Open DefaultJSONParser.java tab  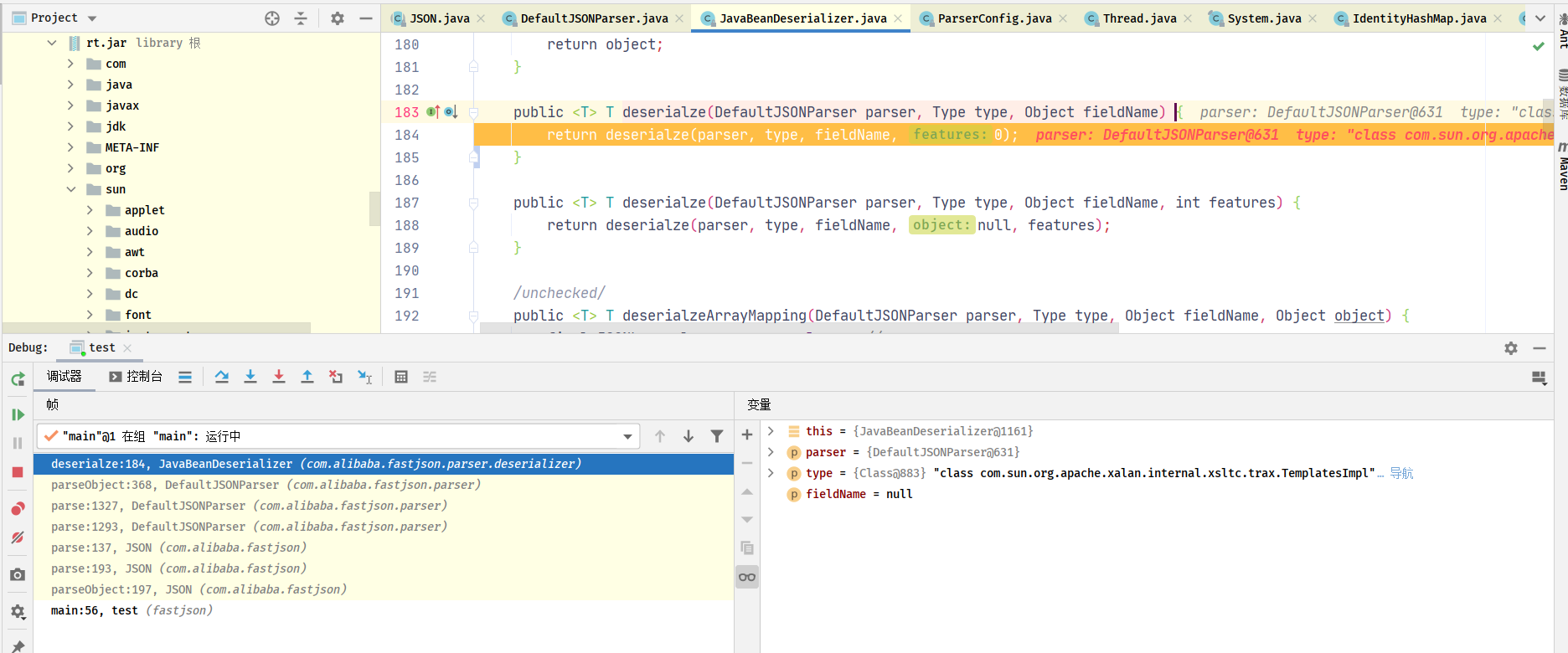coord(593,18)
